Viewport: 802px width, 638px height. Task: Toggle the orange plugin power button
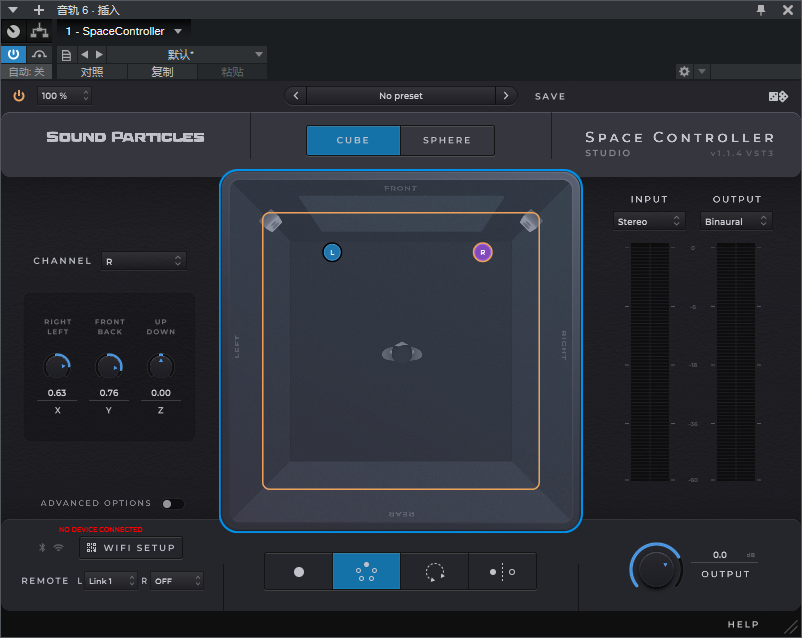(x=19, y=96)
